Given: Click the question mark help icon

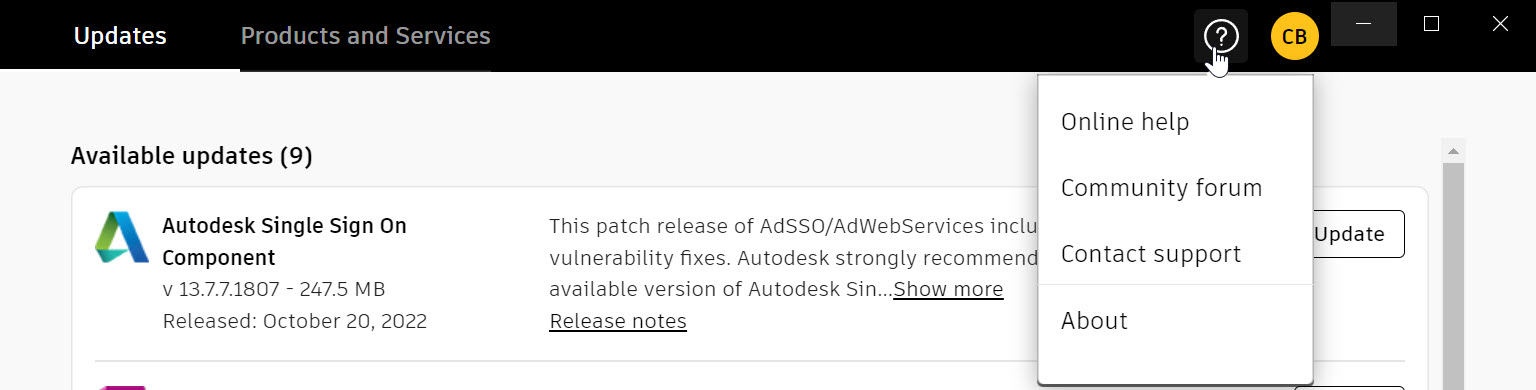Looking at the screenshot, I should pos(1221,36).
